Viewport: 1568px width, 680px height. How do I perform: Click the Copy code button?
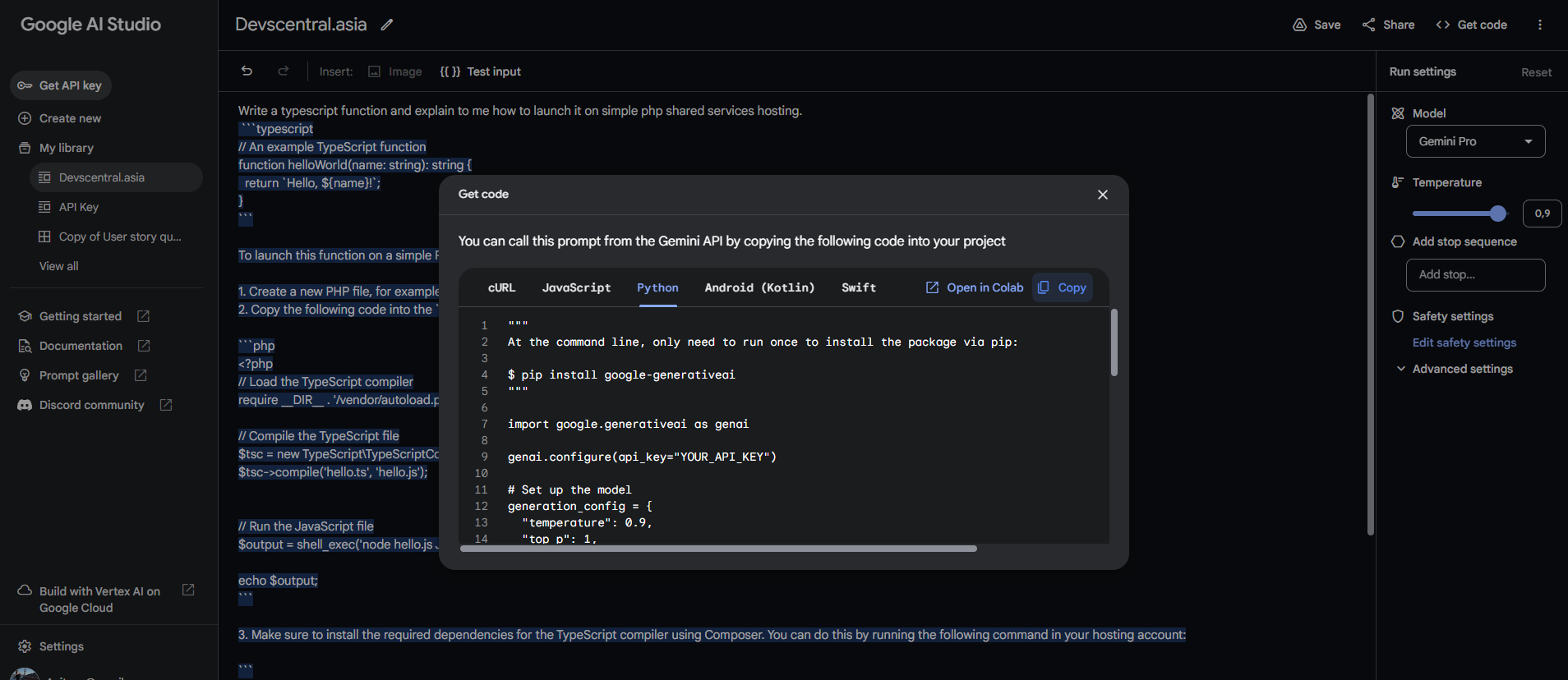[1063, 287]
